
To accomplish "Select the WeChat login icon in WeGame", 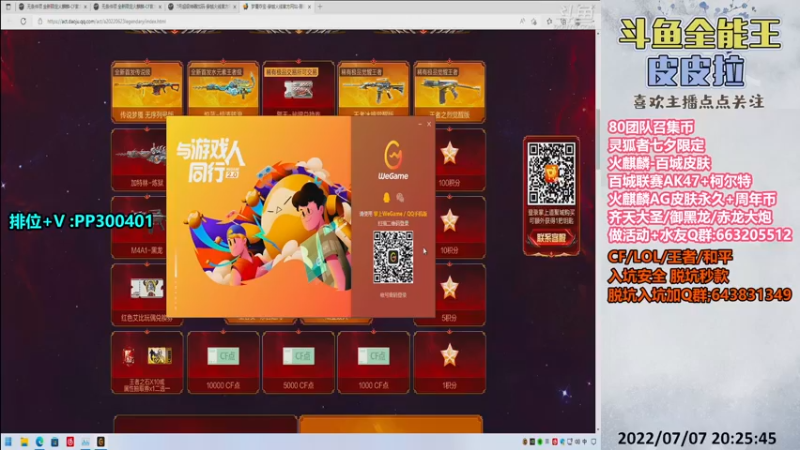I will (x=400, y=197).
